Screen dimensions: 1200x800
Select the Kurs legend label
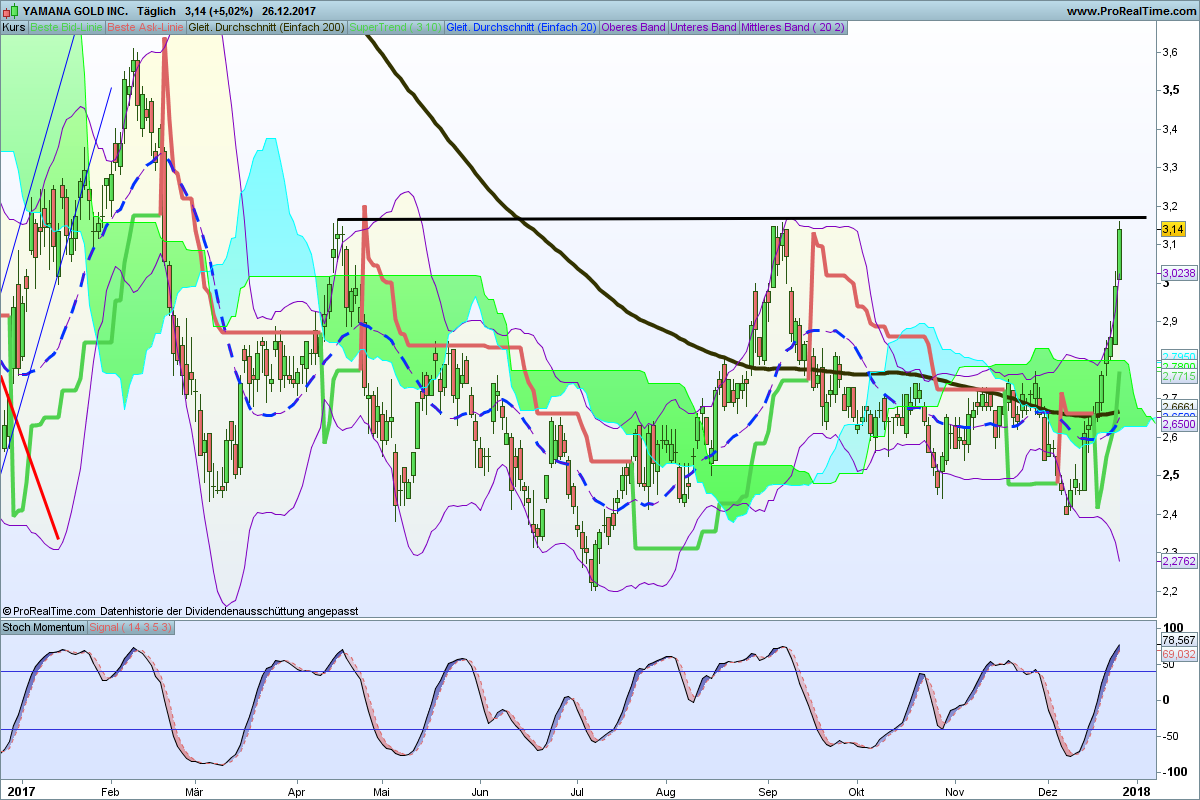tap(14, 27)
